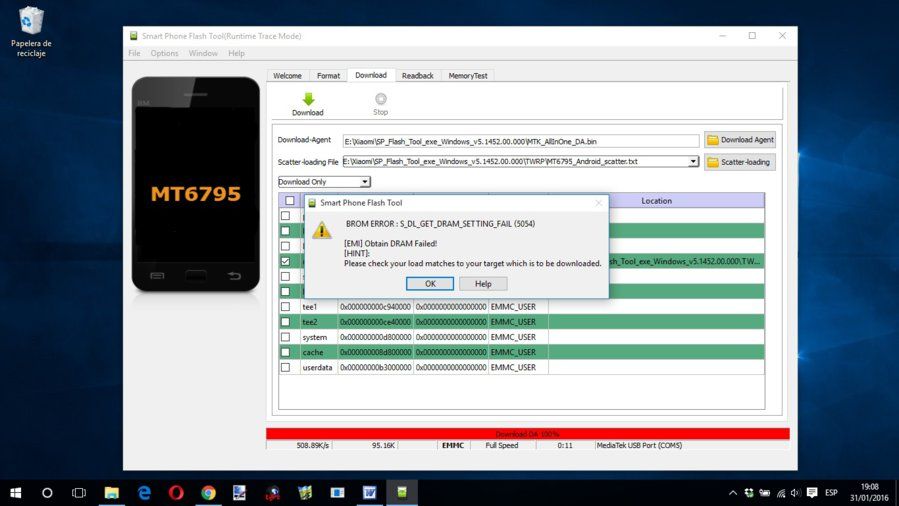
Task: Click the Stop toolbar icon
Action: coord(381,99)
